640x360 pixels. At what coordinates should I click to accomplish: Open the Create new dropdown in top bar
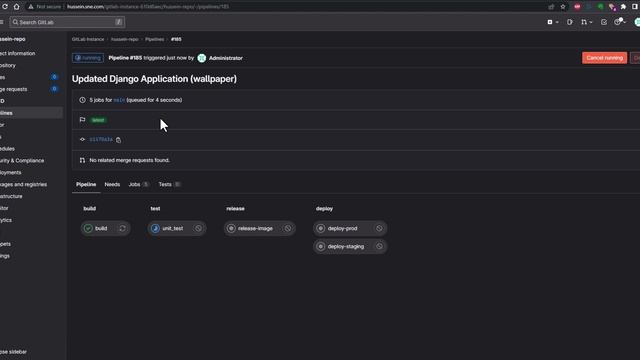coord(553,22)
